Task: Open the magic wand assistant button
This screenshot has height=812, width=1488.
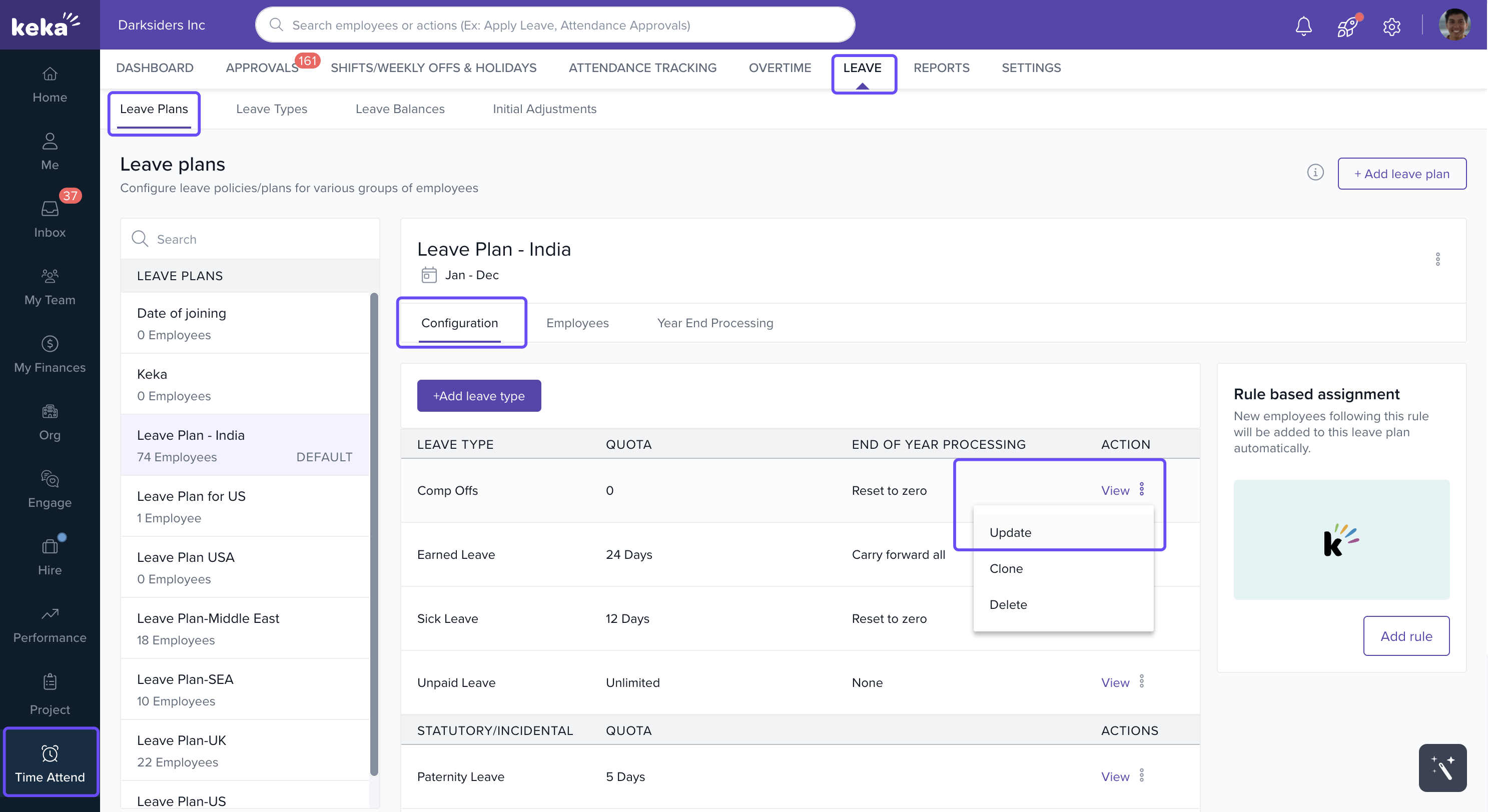Action: (1442, 767)
